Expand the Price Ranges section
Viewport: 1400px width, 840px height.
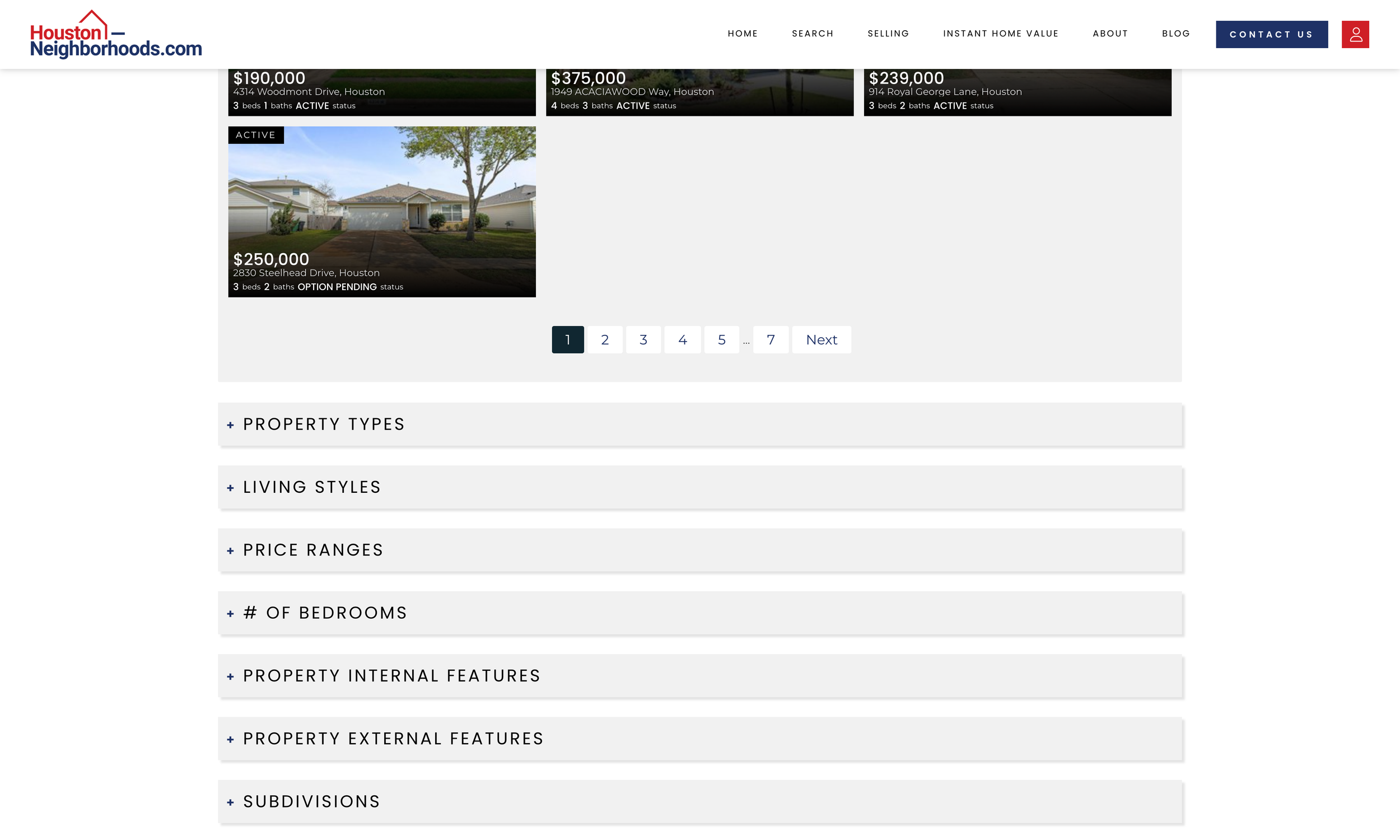[700, 550]
